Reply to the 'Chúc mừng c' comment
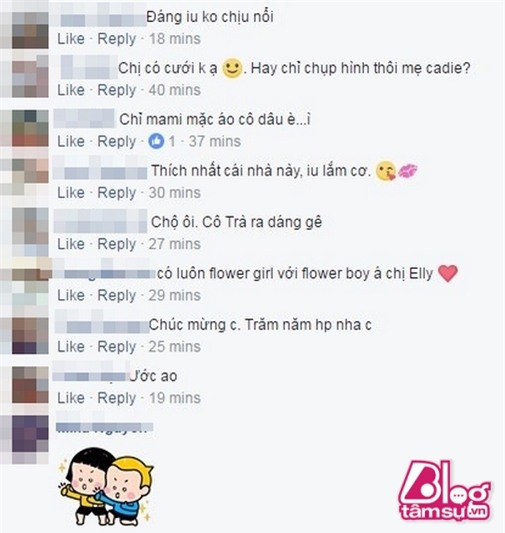This screenshot has width=505, height=533. (117, 347)
